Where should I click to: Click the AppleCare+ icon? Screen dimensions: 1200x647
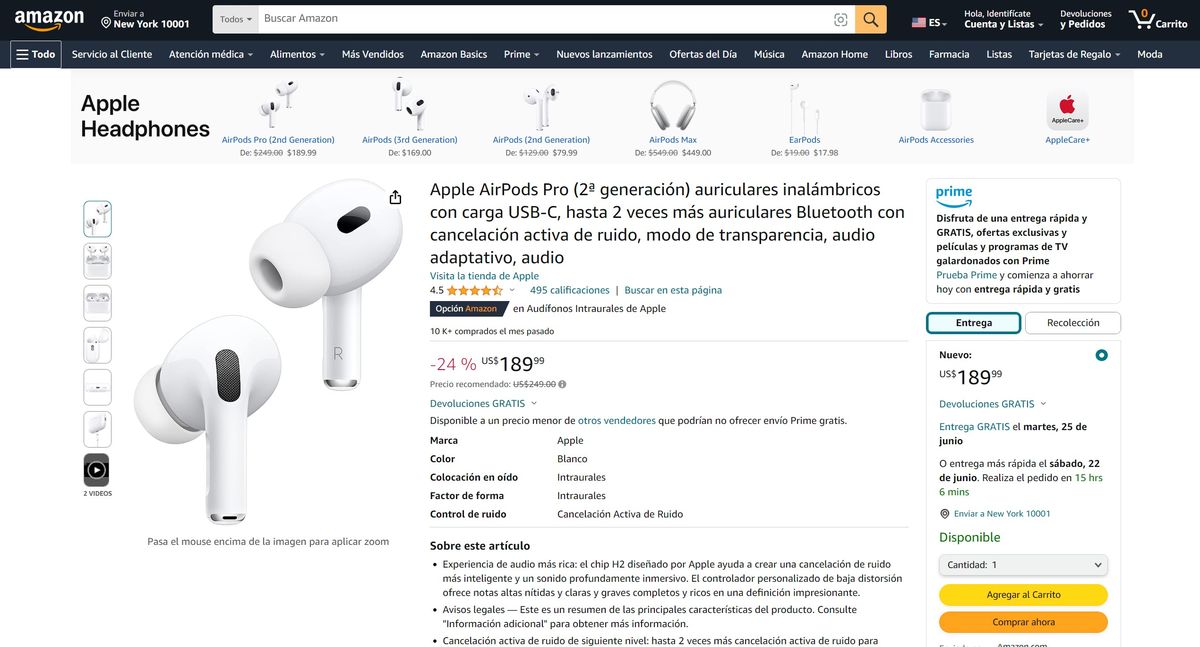1067,110
